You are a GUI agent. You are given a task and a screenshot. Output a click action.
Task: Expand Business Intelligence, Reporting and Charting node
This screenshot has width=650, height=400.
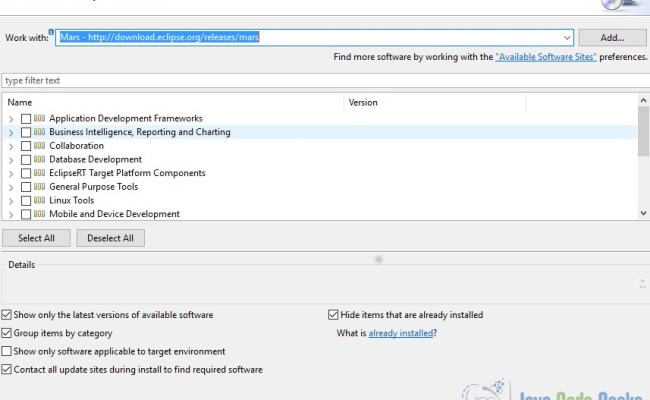11,133
